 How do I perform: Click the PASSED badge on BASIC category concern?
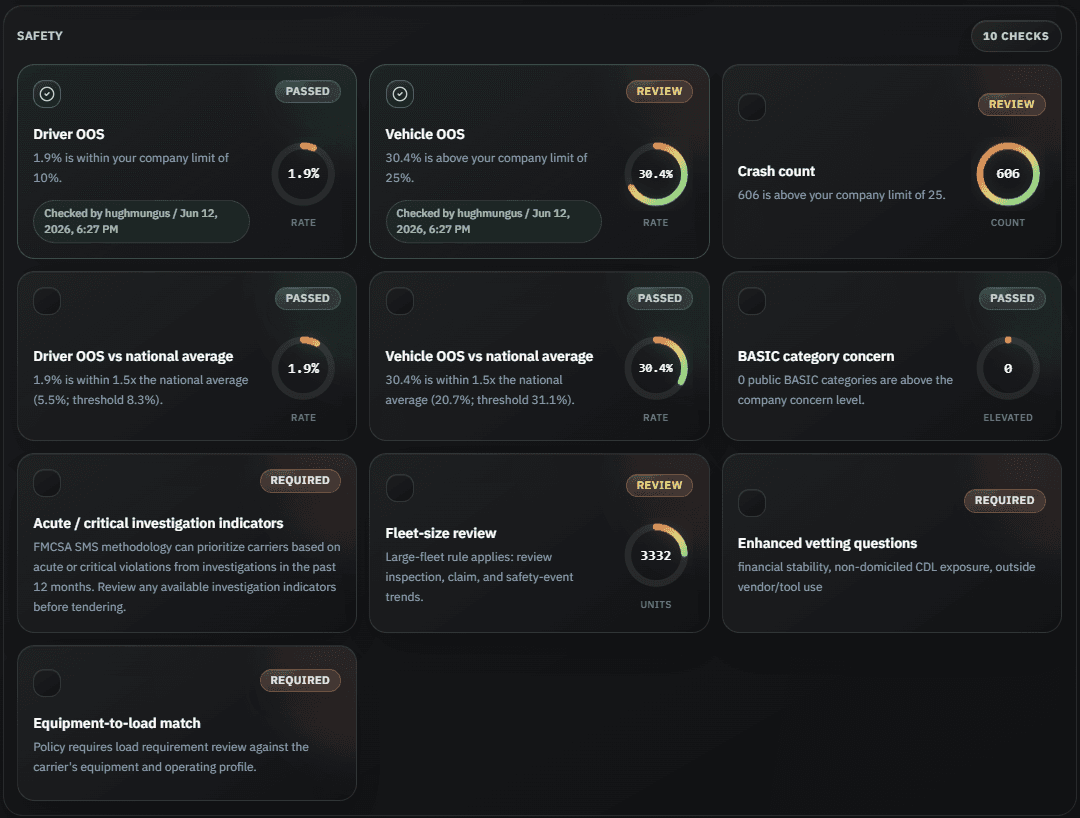1012,298
